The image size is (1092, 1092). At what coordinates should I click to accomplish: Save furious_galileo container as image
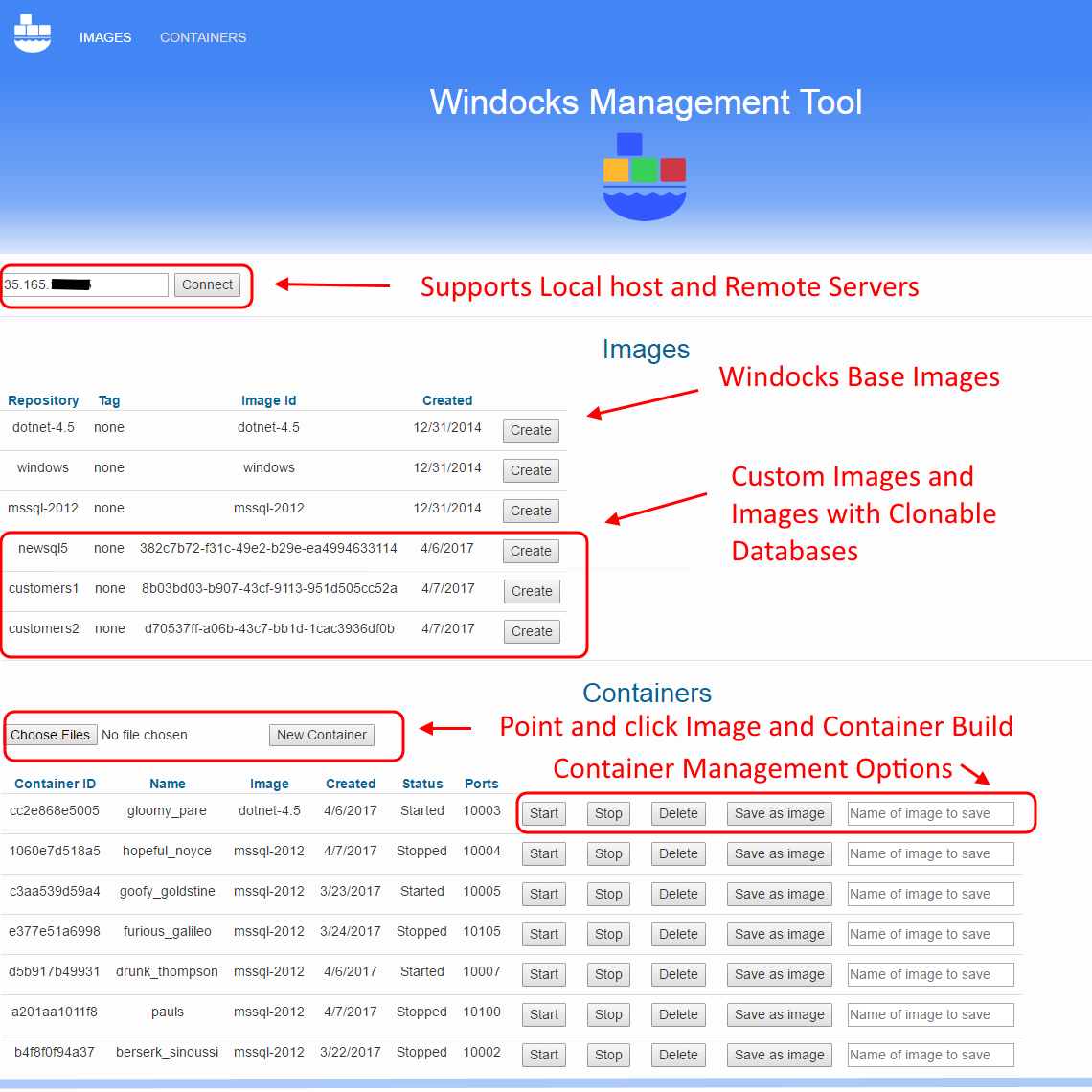tap(779, 934)
